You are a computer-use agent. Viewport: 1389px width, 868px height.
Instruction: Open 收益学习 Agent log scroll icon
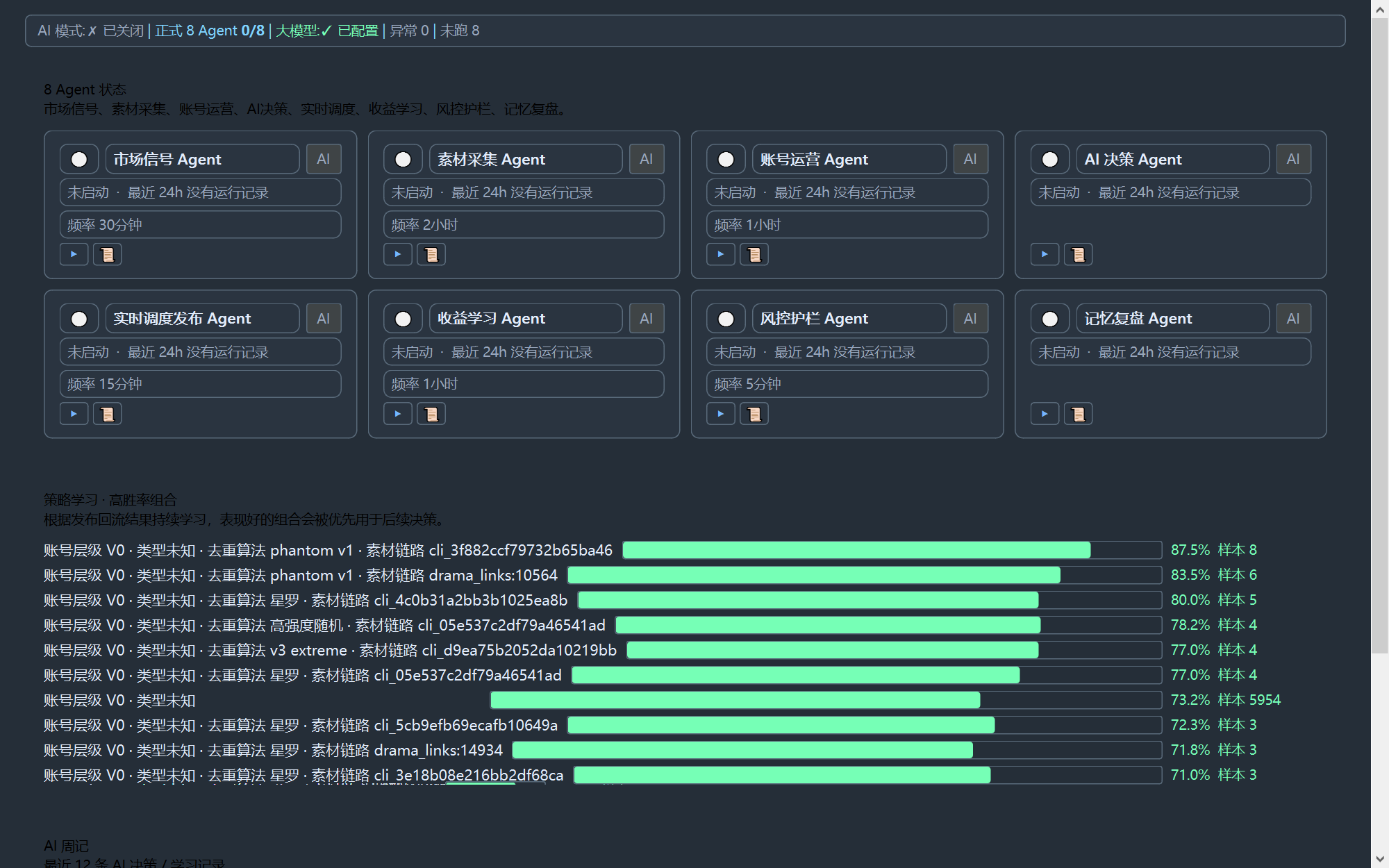[x=431, y=414]
